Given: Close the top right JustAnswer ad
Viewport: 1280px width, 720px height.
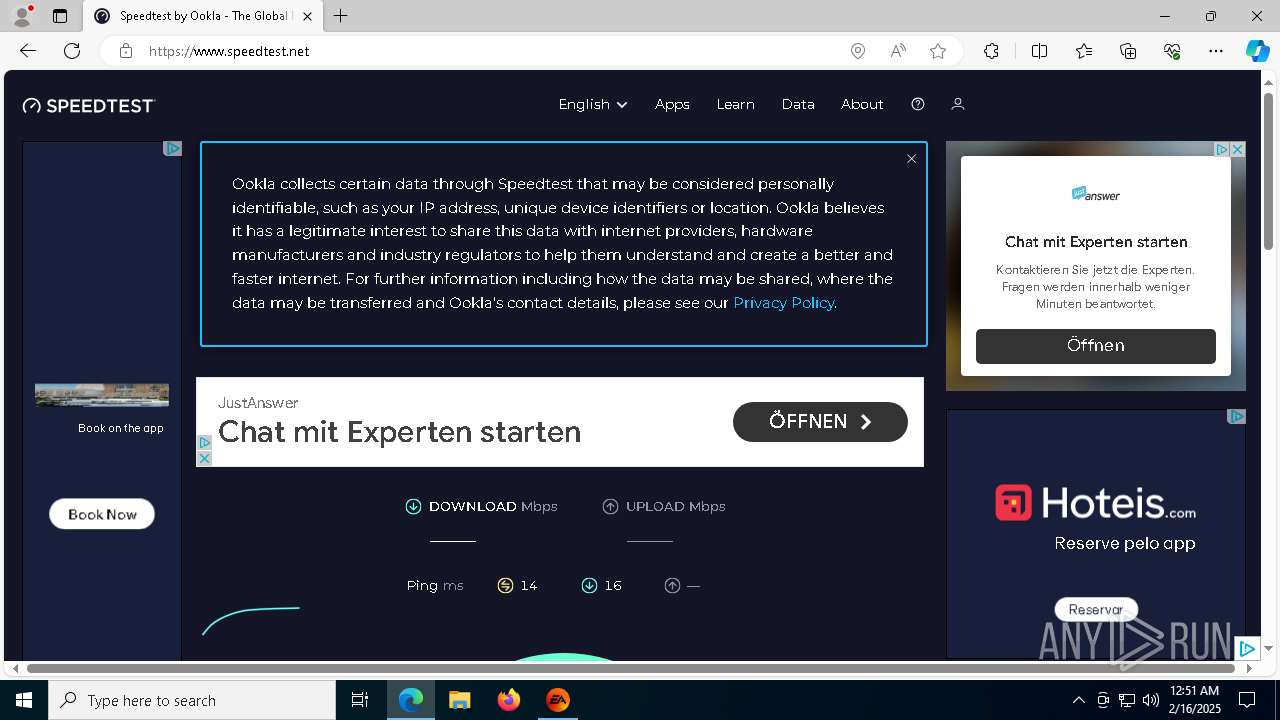Looking at the screenshot, I should tap(1237, 149).
